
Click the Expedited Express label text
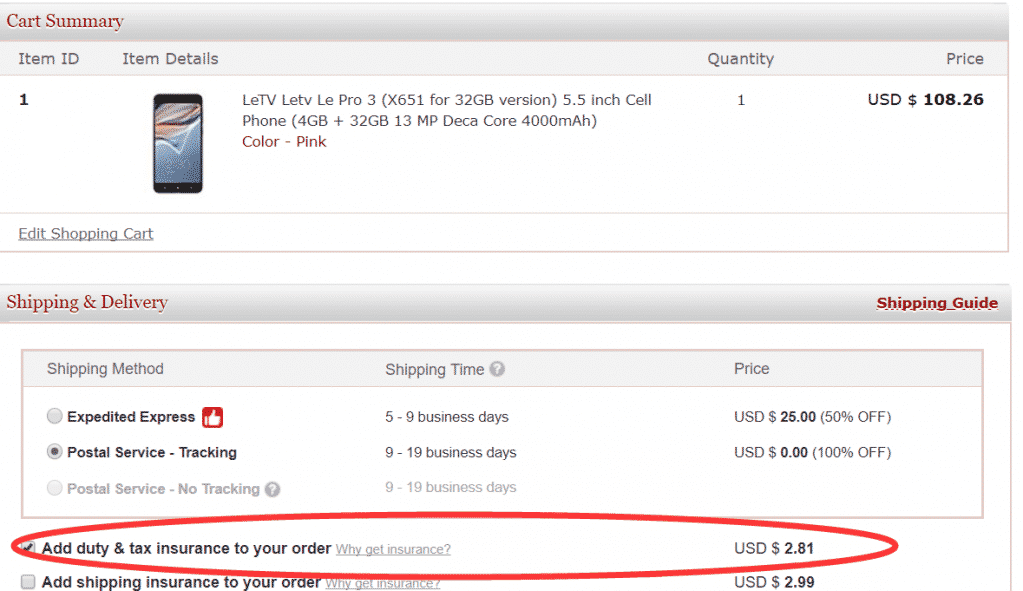131,417
